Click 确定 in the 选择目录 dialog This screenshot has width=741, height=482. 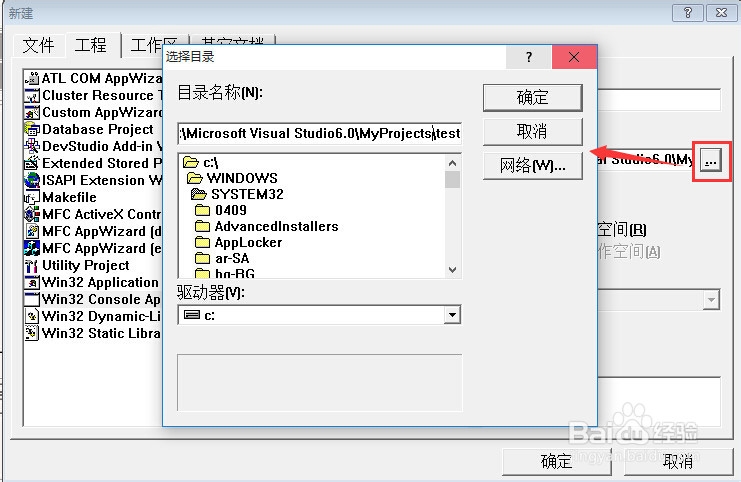point(533,98)
